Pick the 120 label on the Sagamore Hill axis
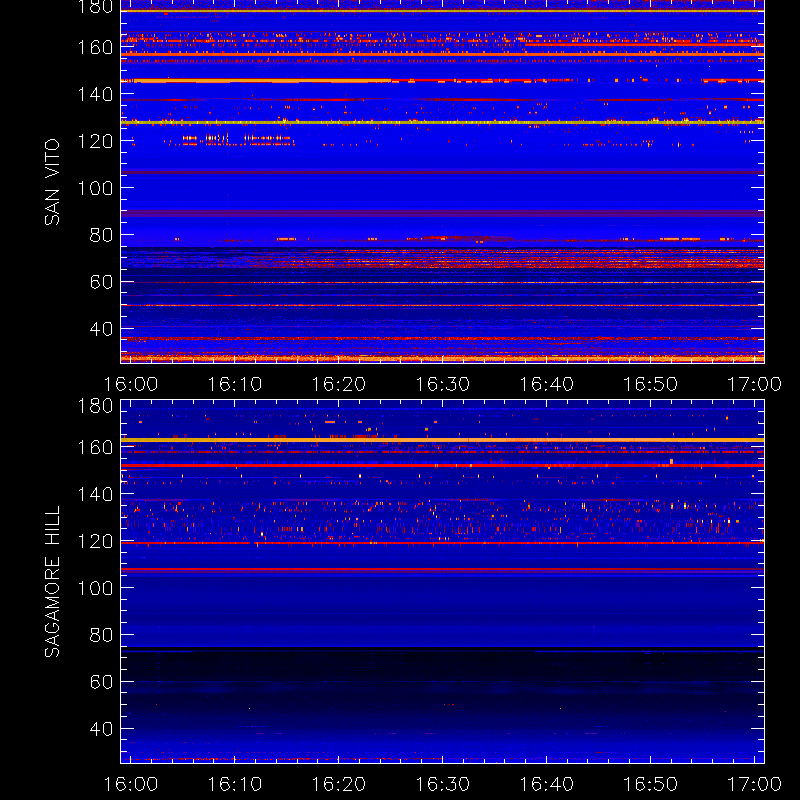 (95, 541)
